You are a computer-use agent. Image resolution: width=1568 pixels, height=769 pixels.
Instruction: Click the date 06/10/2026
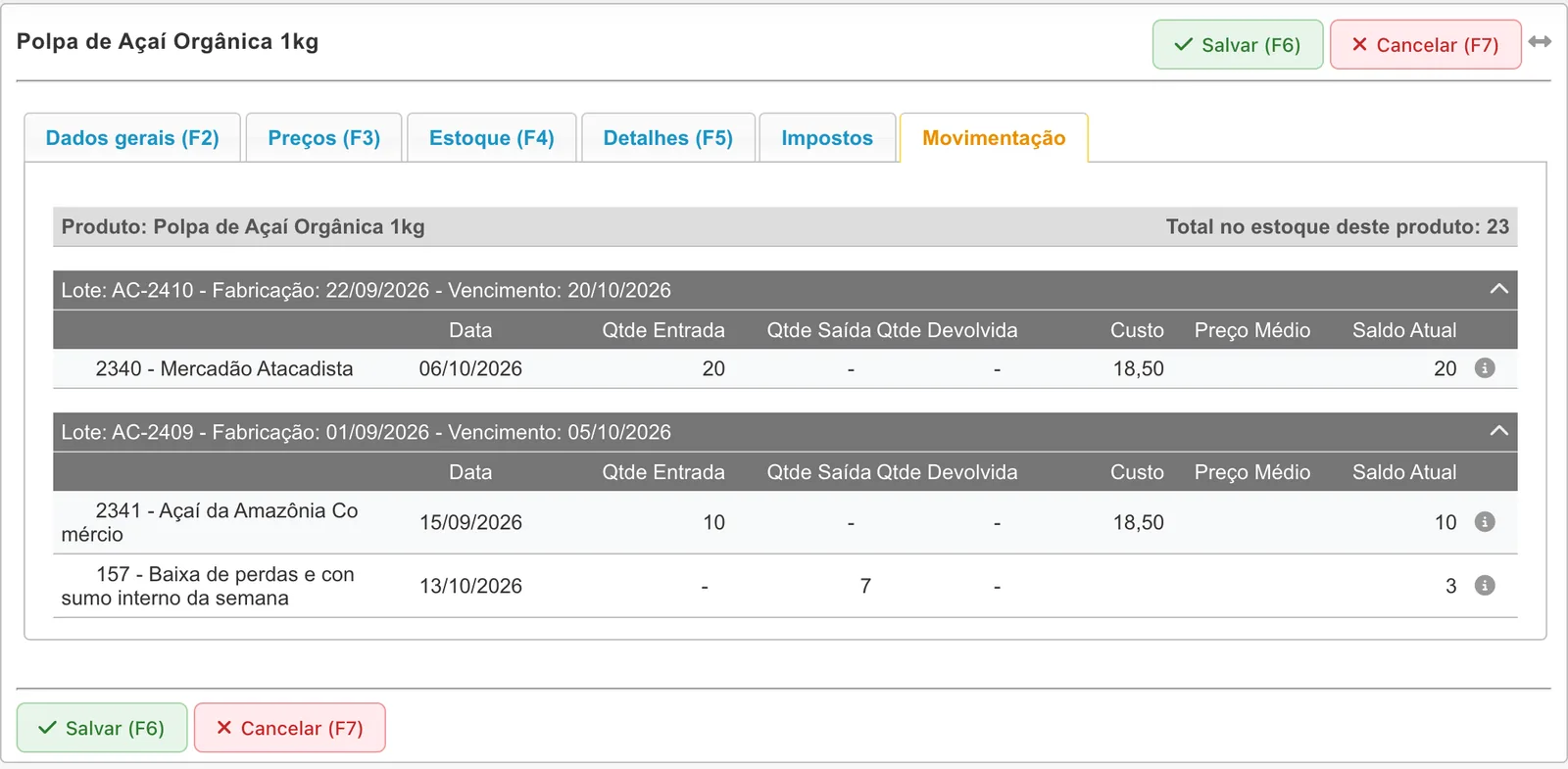coord(470,369)
